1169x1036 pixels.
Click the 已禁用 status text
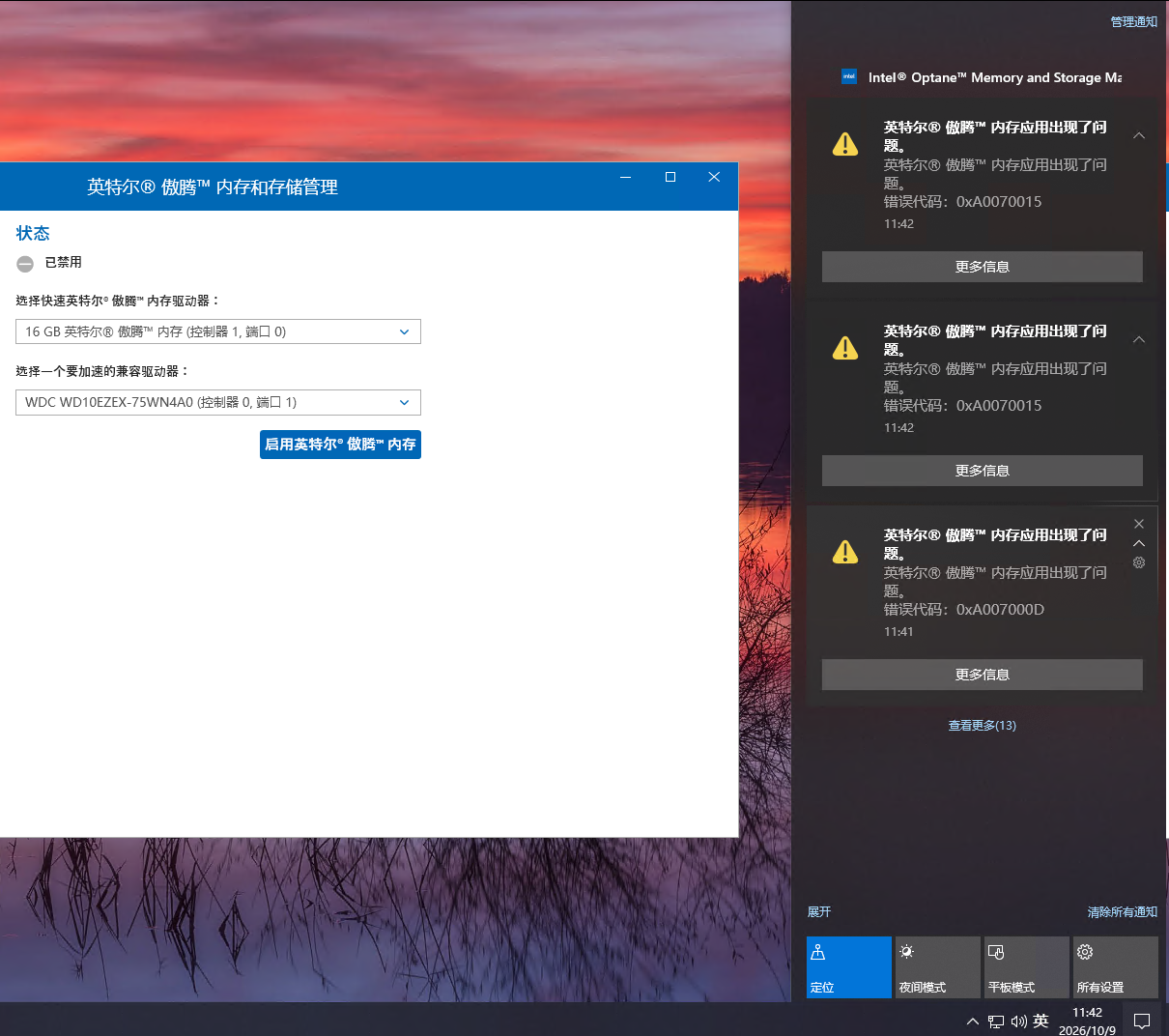click(x=63, y=262)
